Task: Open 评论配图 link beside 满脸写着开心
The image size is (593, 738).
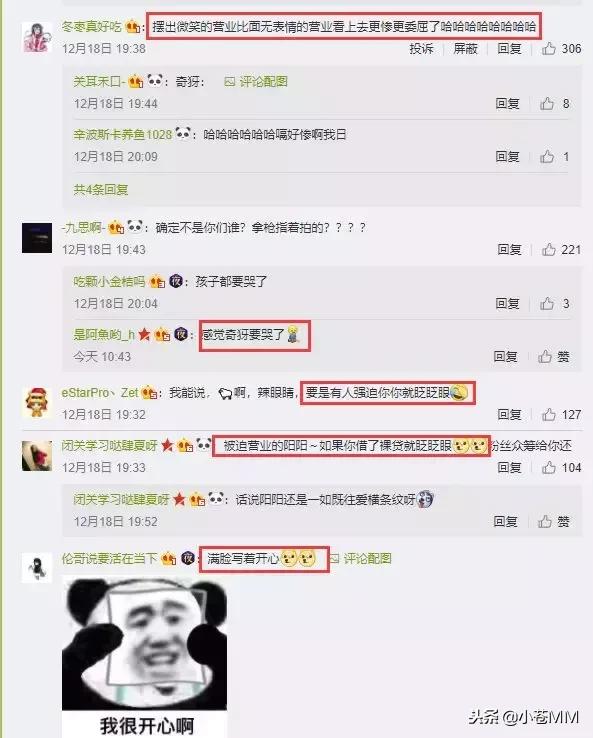Action: pyautogui.click(x=360, y=559)
